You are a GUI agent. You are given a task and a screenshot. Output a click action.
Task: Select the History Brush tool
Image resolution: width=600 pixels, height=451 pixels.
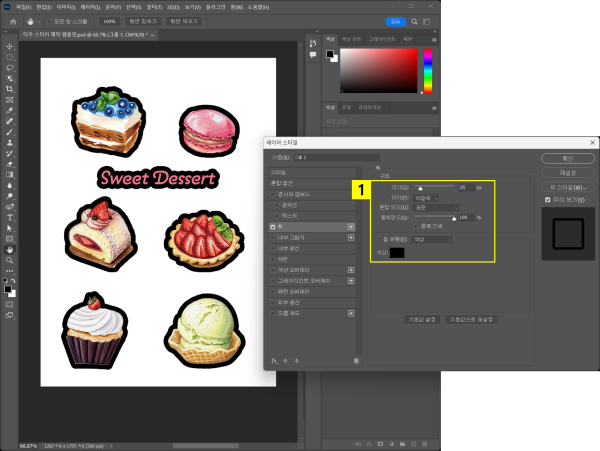10,153
